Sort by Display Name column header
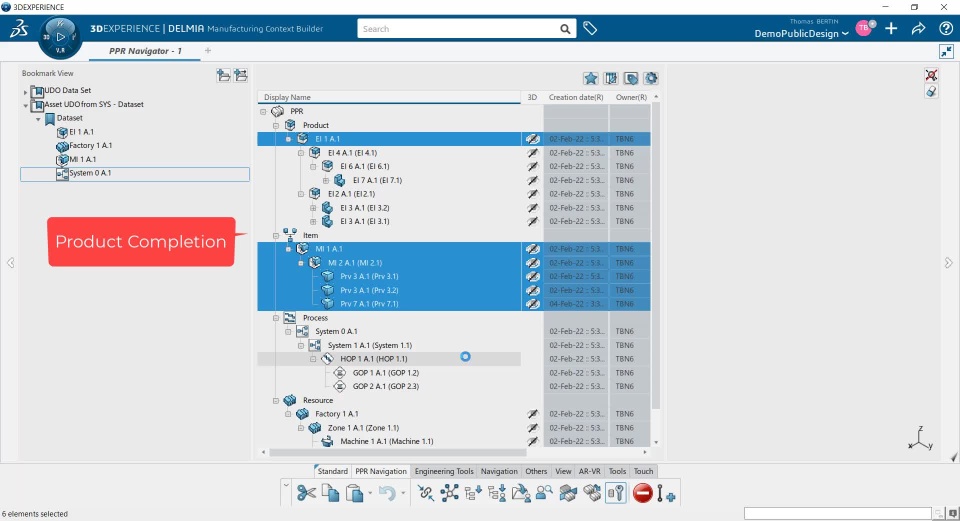Image resolution: width=960 pixels, height=521 pixels. [x=389, y=97]
